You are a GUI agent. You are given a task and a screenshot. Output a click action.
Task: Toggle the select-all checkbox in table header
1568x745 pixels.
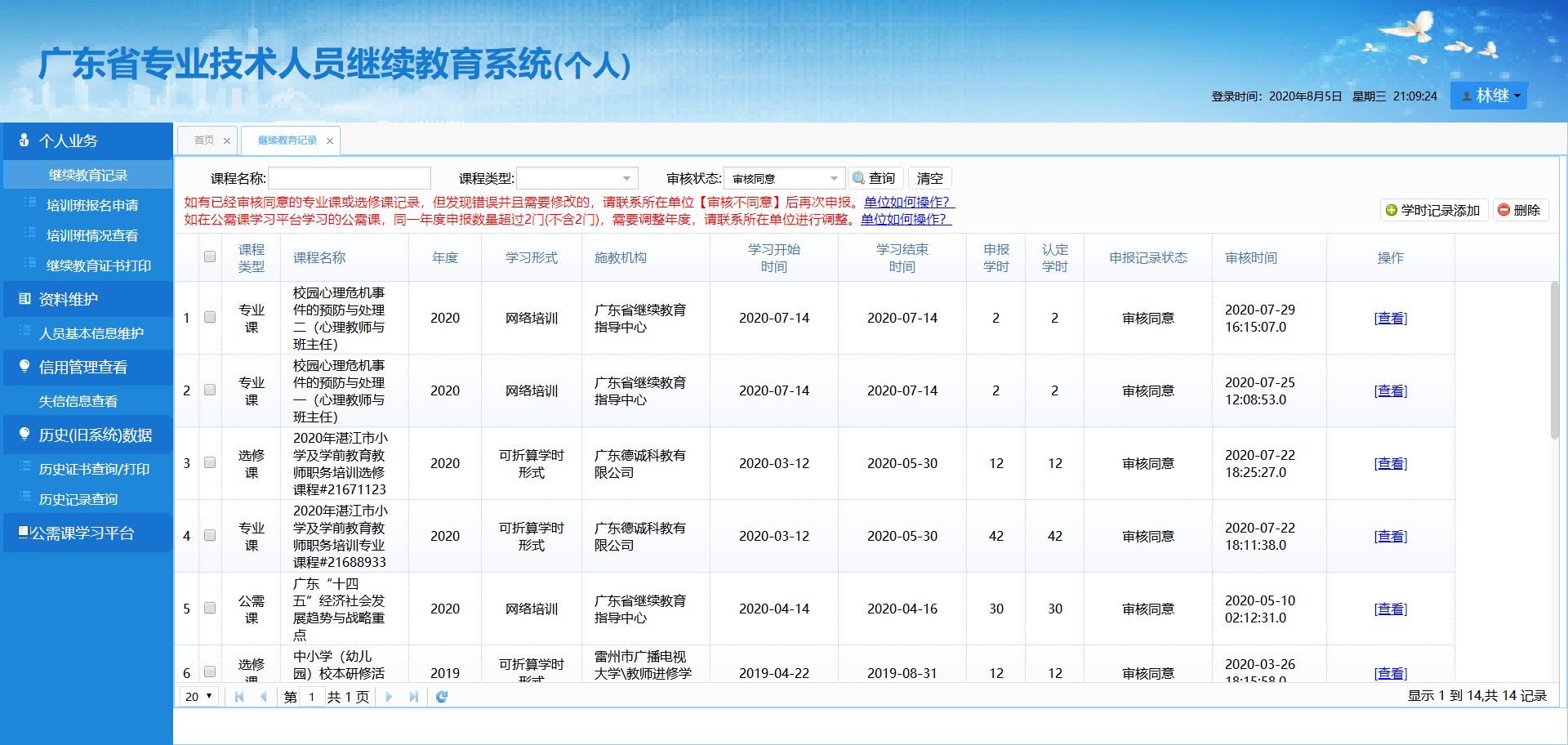[210, 257]
